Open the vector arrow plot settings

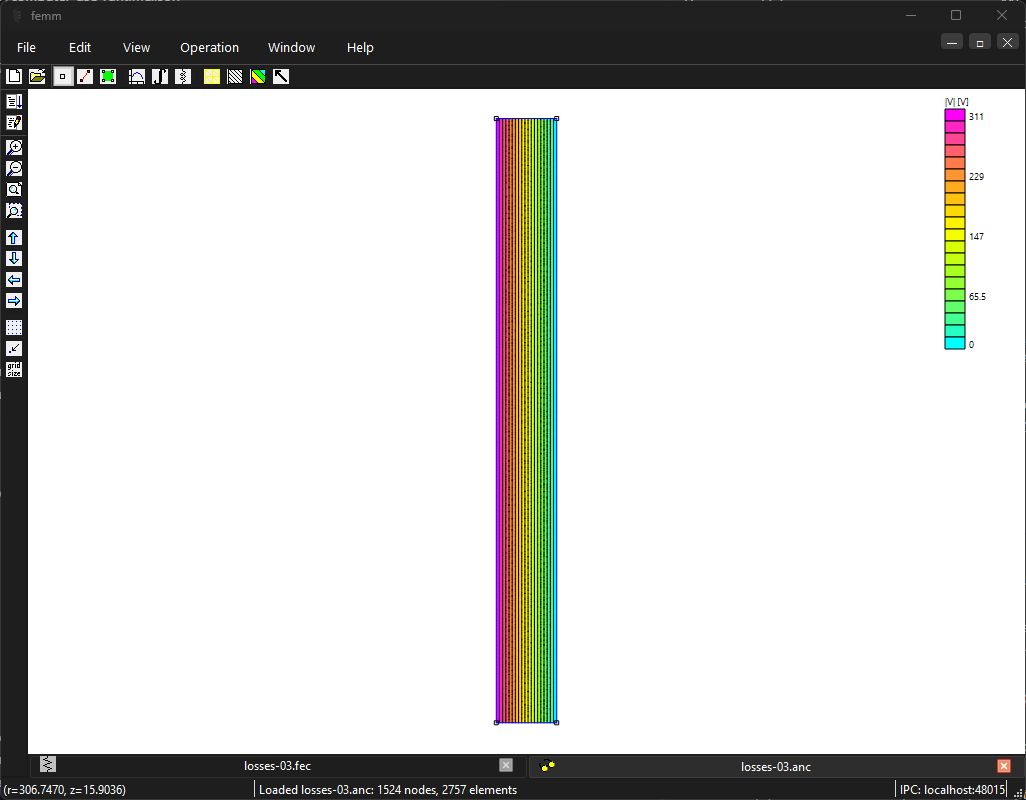click(281, 77)
